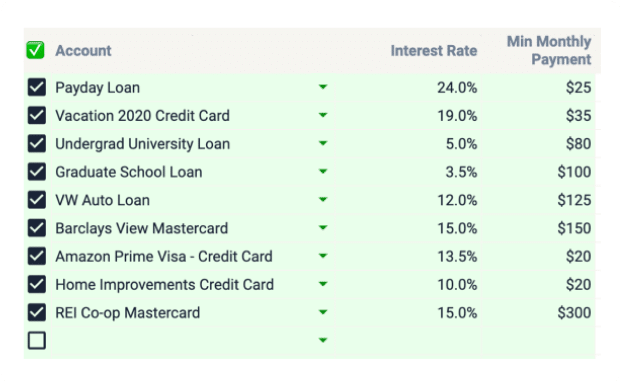Viewport: 621px width, 383px height.
Task: Click the Interest Rate column header
Action: point(434,51)
